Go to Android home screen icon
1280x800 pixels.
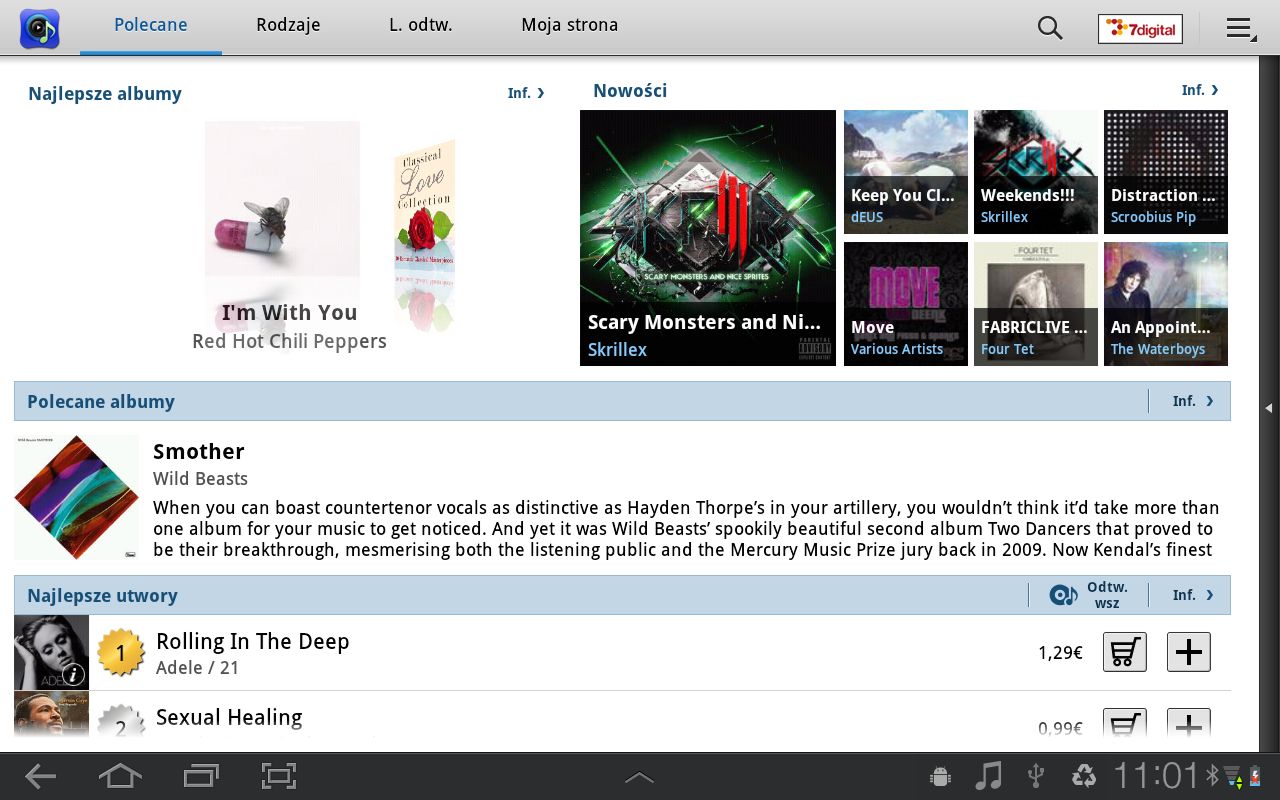[120, 776]
